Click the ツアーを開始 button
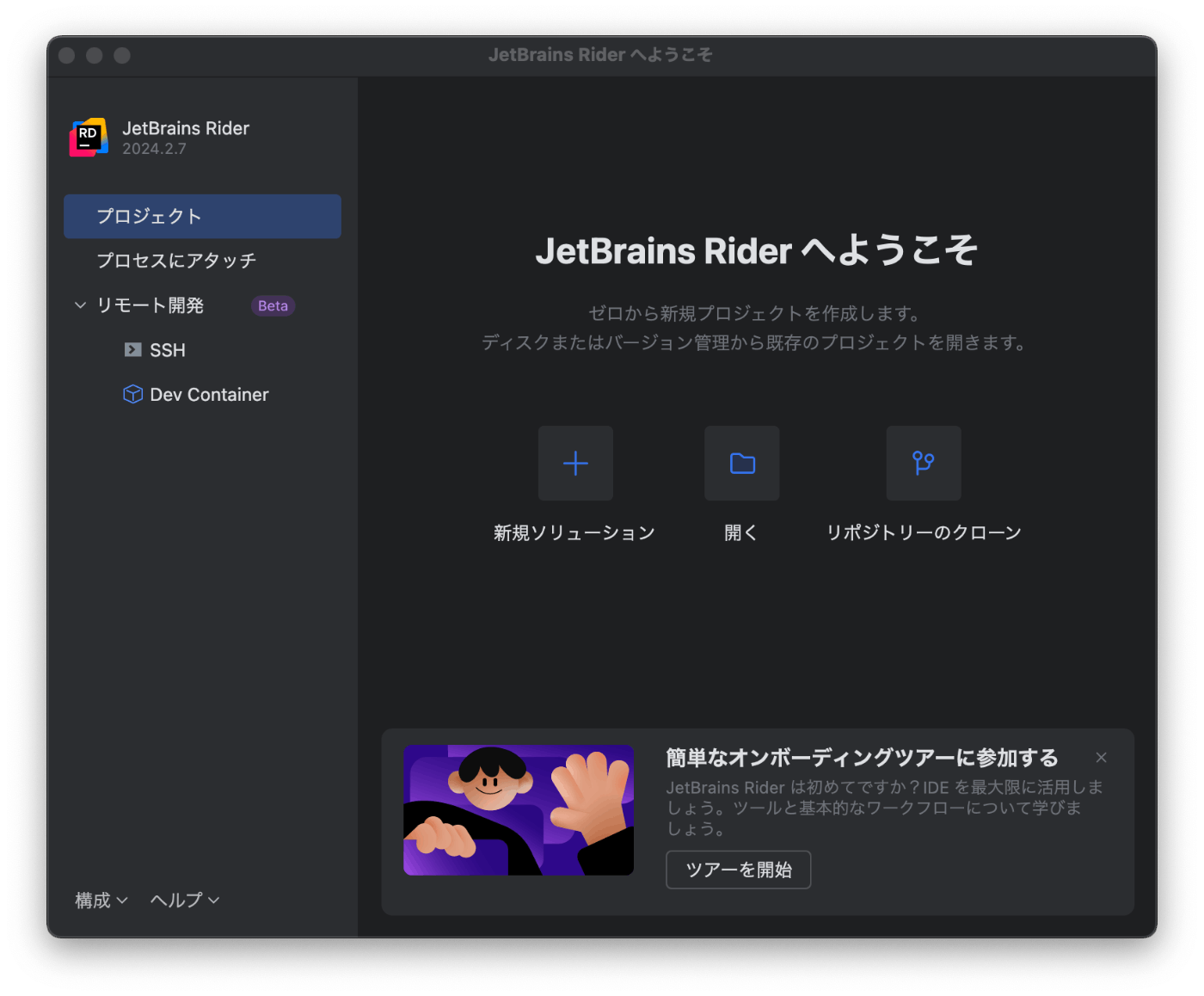The width and height of the screenshot is (1204, 996). (738, 870)
